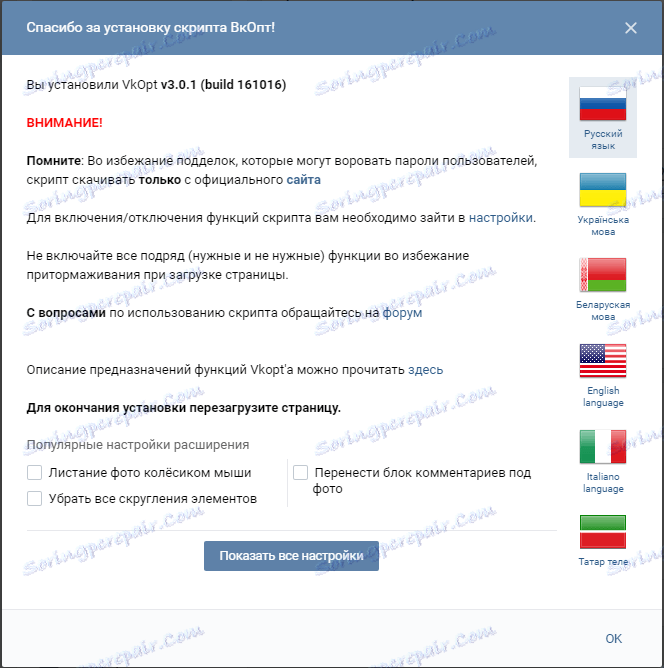Screen dimensions: 664x668
Task: Click the 'здесь' description link
Action: point(425,370)
